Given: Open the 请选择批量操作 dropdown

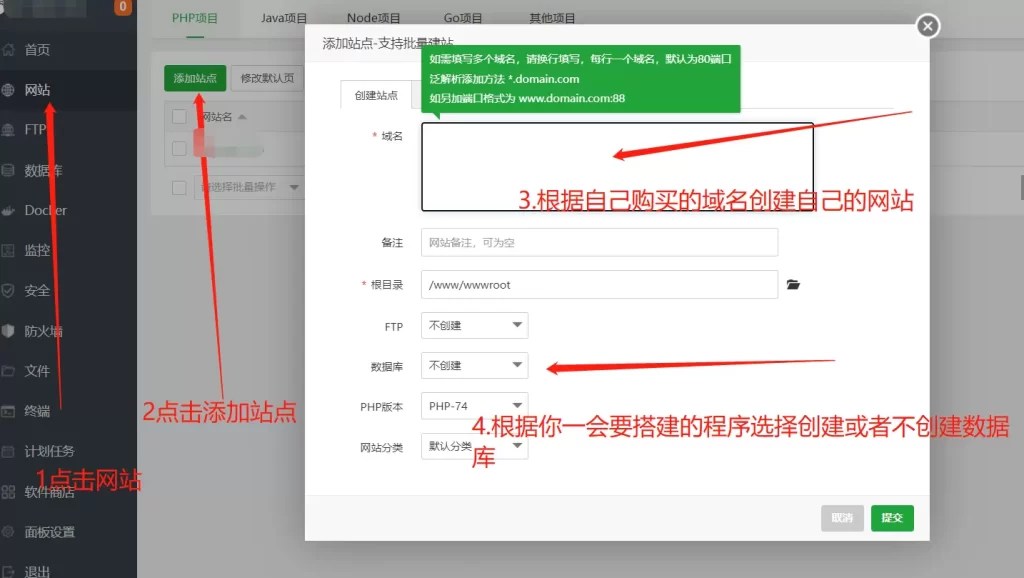Looking at the screenshot, I should coord(249,187).
